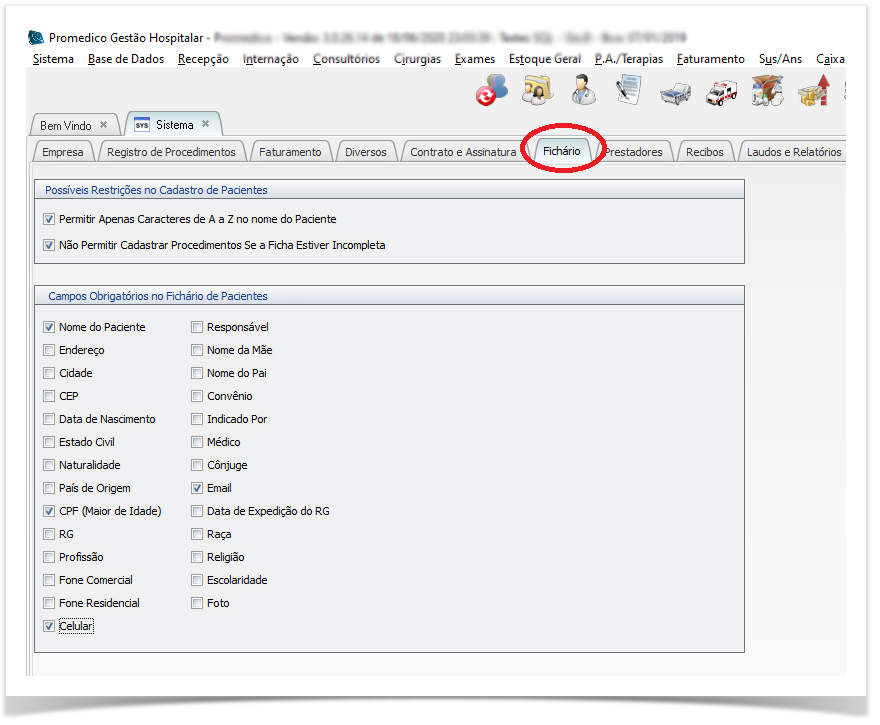Select the Registro de Procedimentos tab

pos(171,152)
